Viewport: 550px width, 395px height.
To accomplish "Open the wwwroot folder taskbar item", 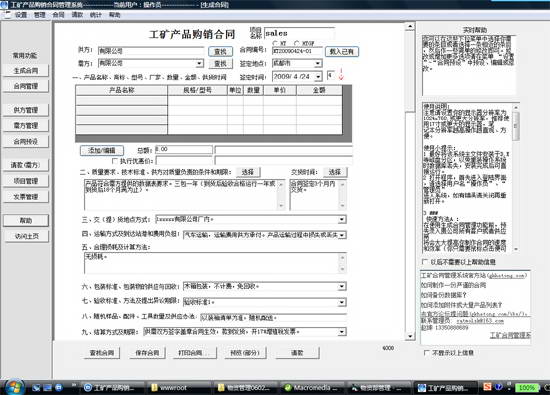I will 179,388.
